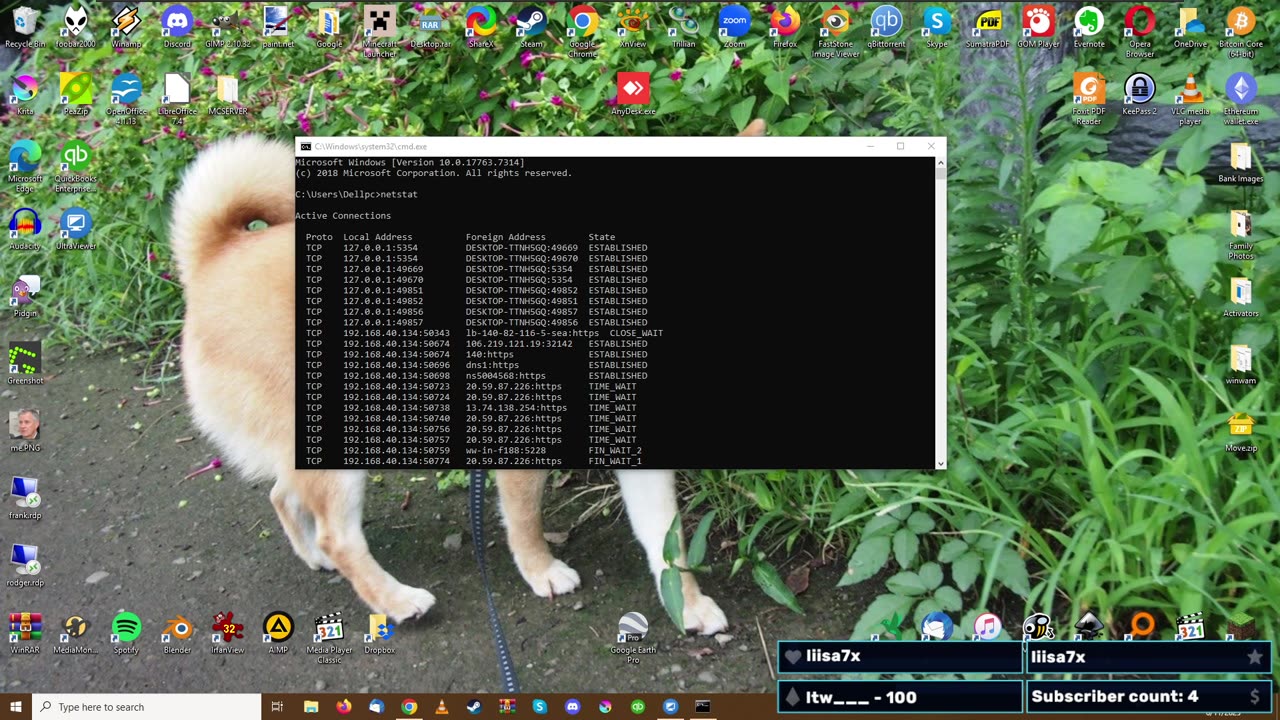The image size is (1280, 720).
Task: Select the Discord desktop shortcut
Action: click(x=177, y=27)
